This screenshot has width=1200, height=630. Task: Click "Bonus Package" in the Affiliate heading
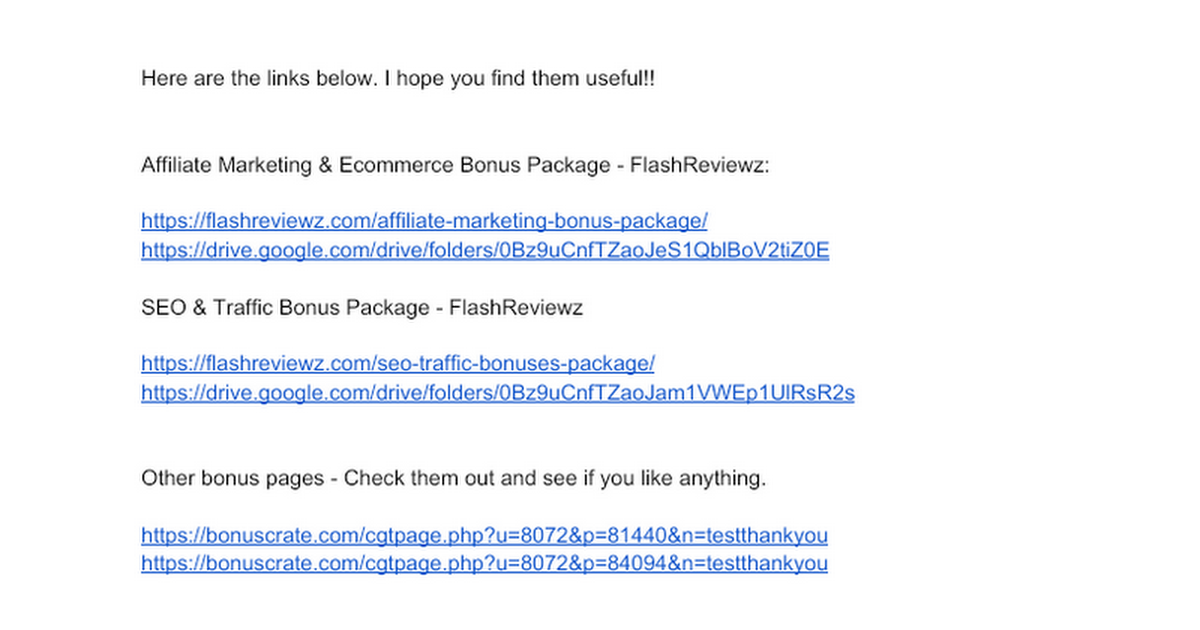point(535,165)
